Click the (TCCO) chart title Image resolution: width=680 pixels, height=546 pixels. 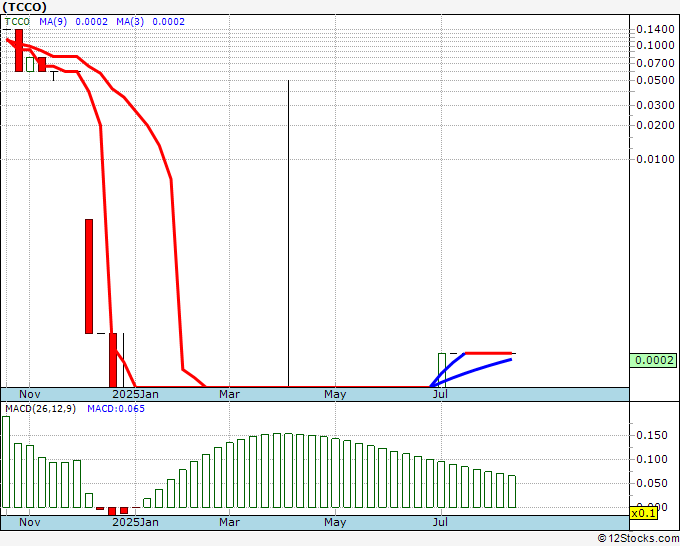25,7
